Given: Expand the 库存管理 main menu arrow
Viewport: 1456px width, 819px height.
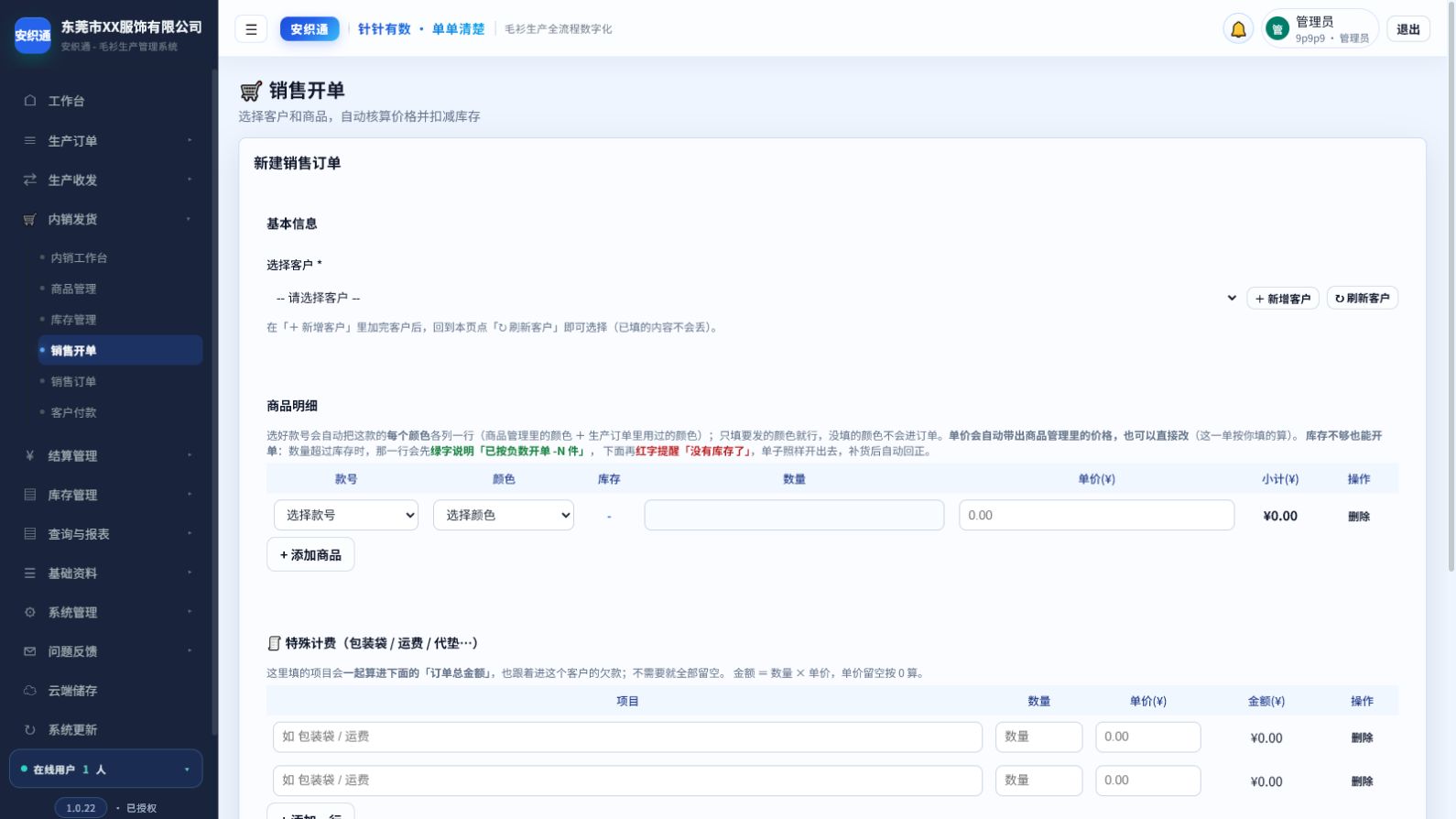Looking at the screenshot, I should [190, 495].
